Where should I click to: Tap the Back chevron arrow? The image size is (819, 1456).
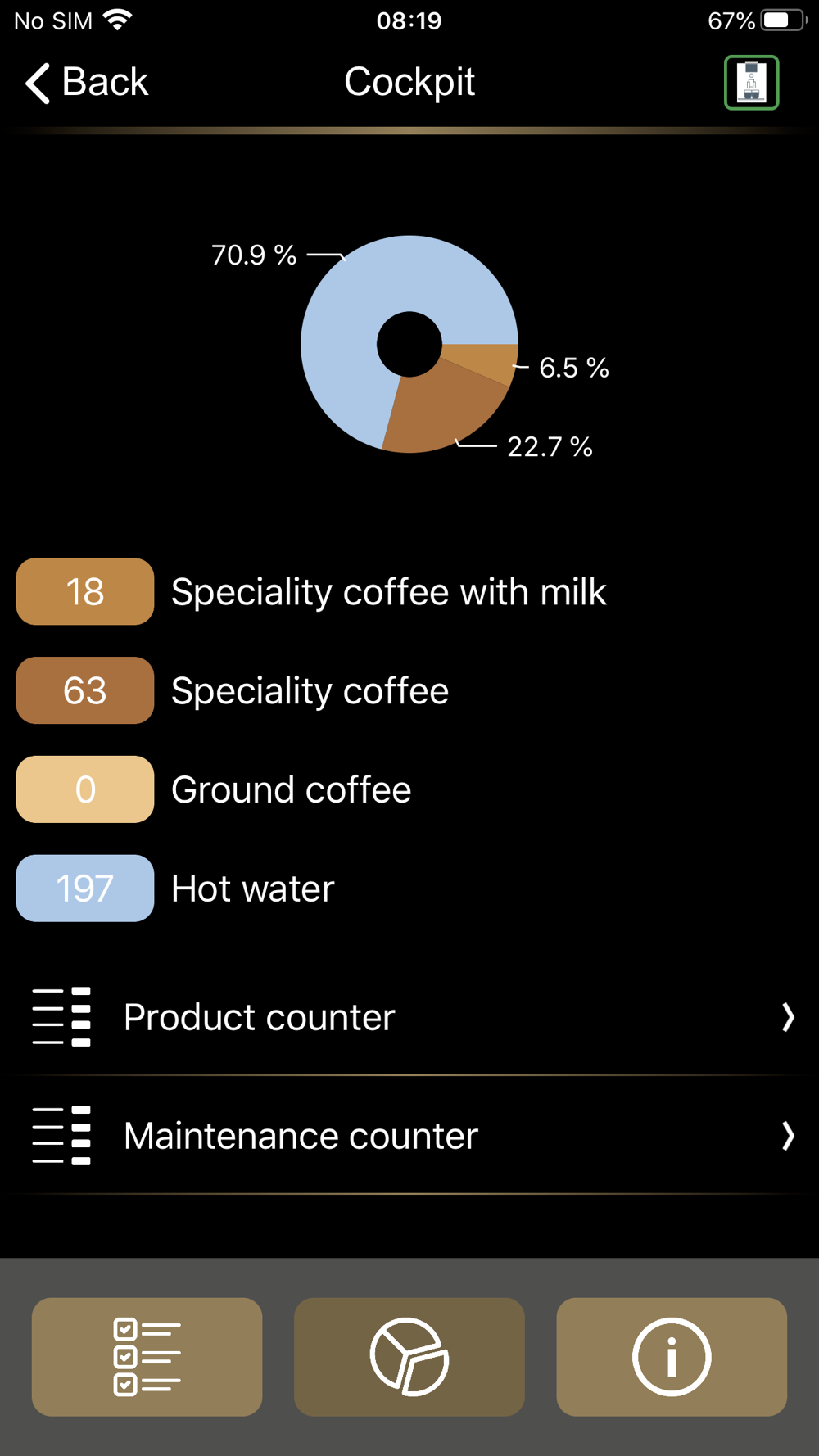point(38,83)
